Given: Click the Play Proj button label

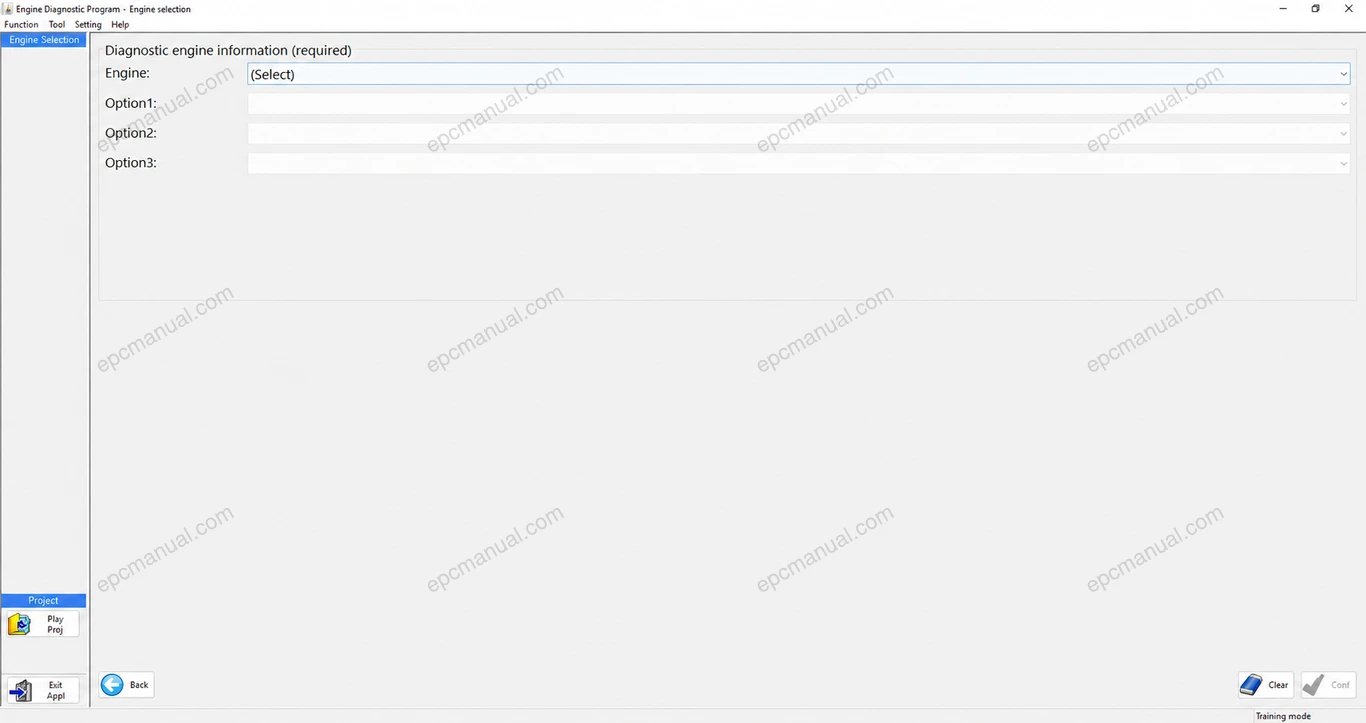Looking at the screenshot, I should click(55, 624).
